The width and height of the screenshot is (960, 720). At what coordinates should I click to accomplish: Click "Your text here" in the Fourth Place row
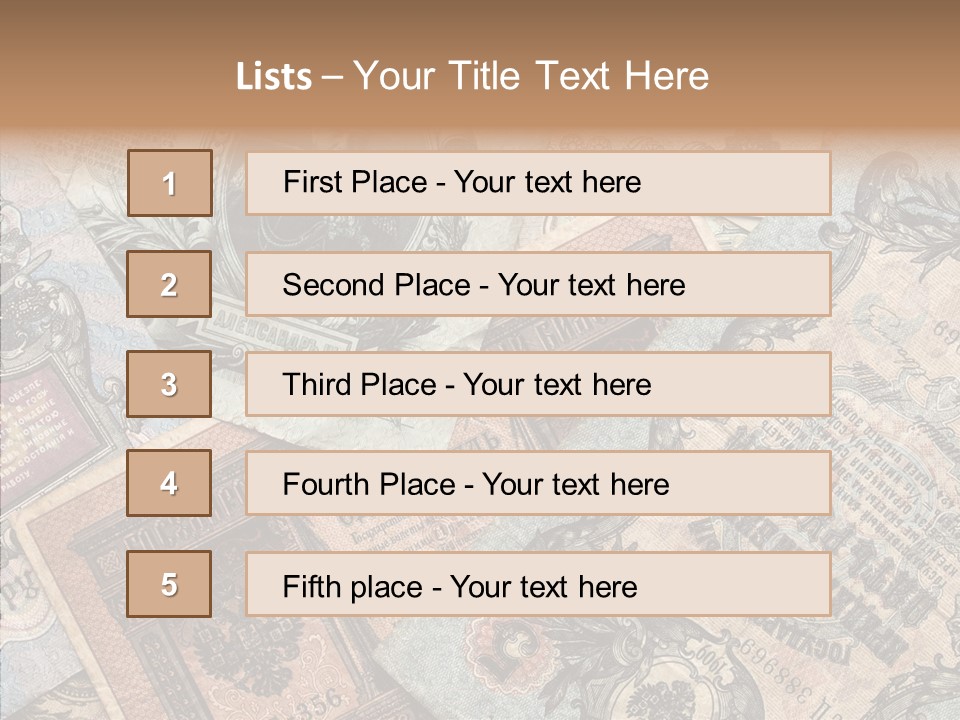(x=575, y=485)
